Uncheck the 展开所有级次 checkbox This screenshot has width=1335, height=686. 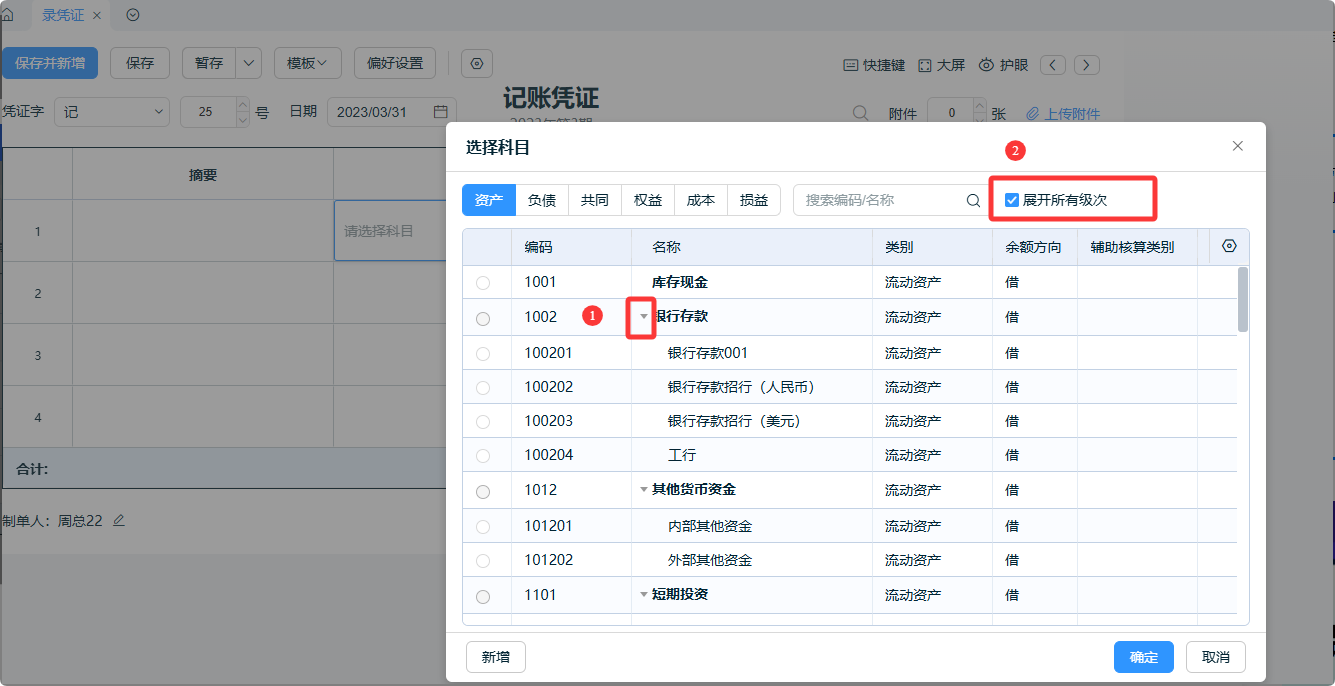tap(1012, 200)
